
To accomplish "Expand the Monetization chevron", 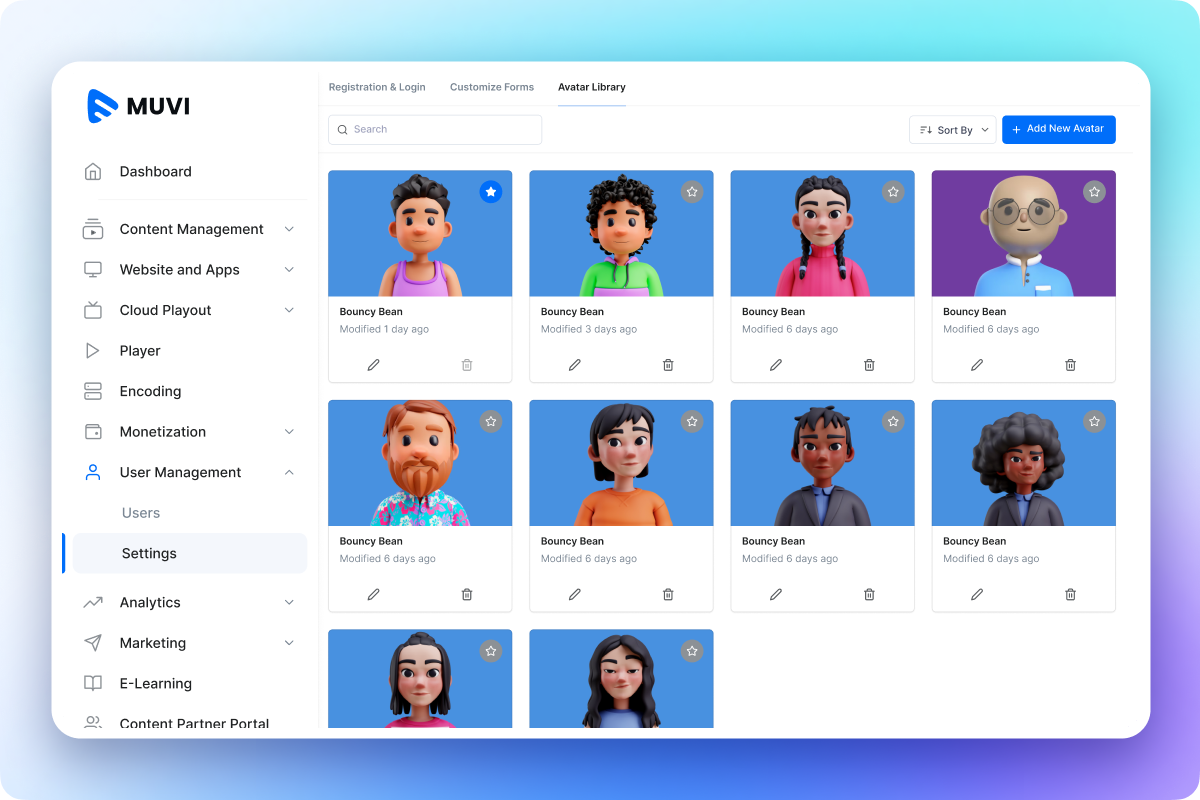I will [x=289, y=432].
